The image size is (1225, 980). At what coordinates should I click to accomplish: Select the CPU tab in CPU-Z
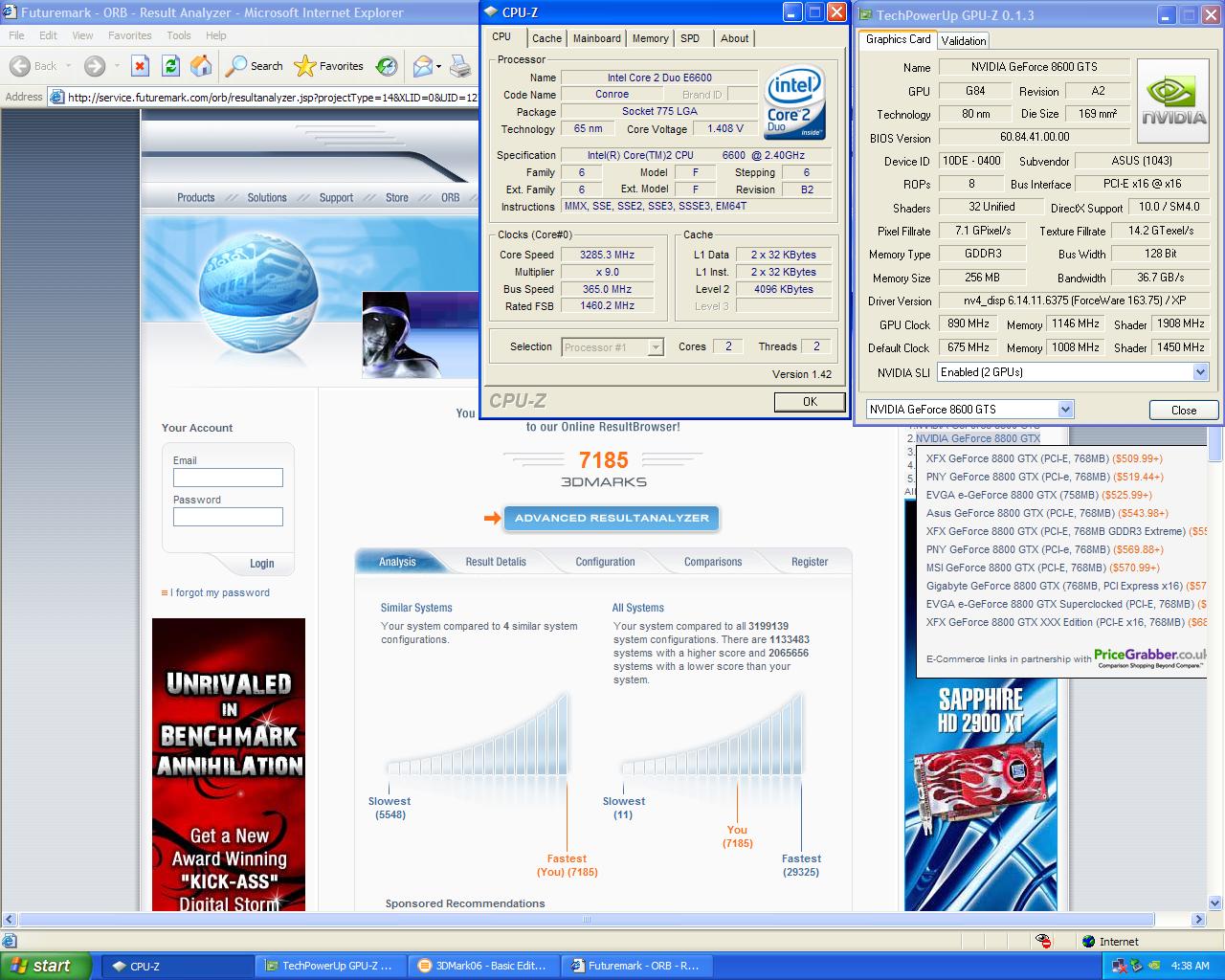pos(501,36)
